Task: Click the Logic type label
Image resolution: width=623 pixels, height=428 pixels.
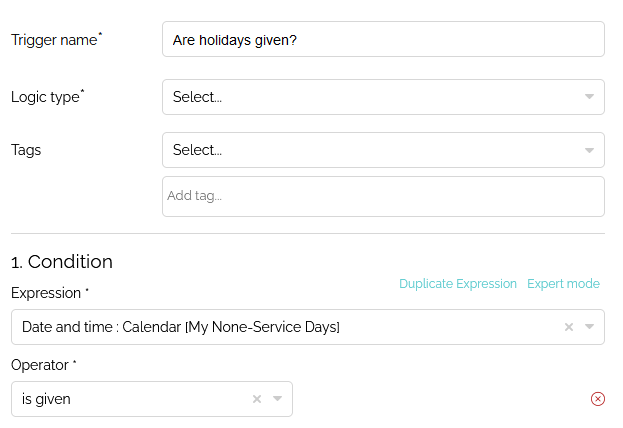Action: click(48, 97)
